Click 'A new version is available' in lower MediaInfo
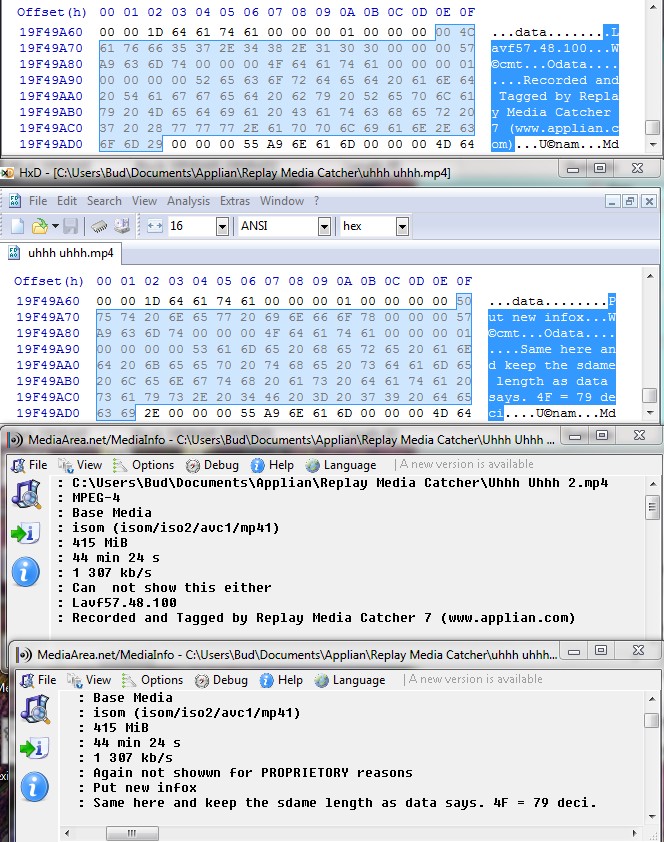The image size is (664, 842). click(x=476, y=679)
